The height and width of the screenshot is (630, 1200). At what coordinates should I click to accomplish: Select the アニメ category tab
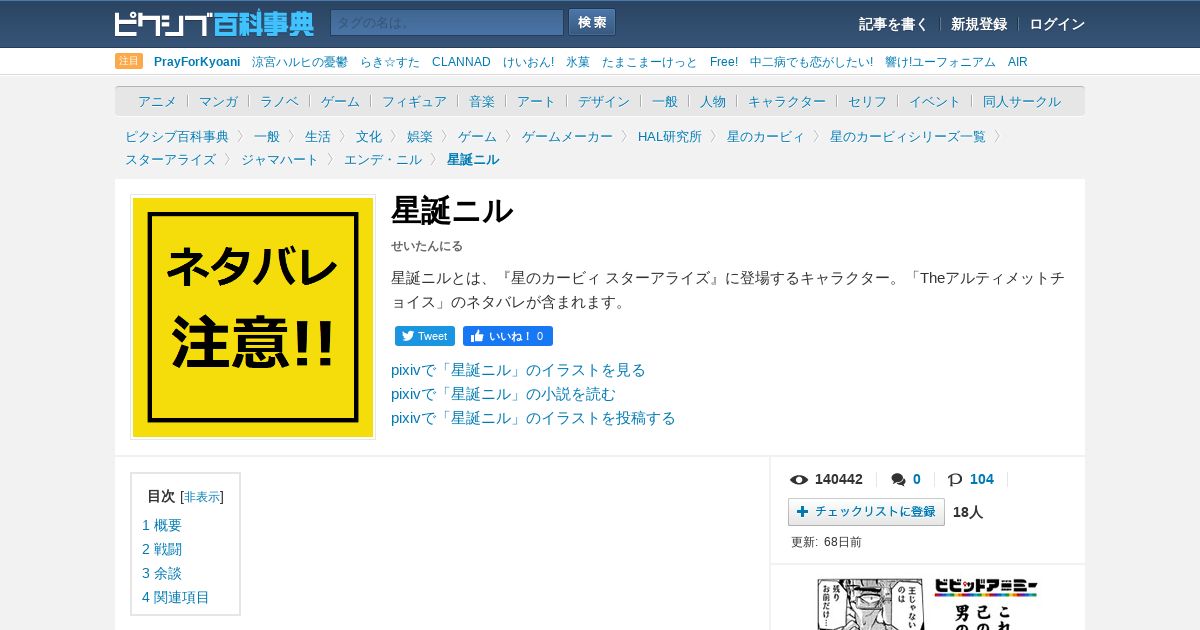(157, 101)
